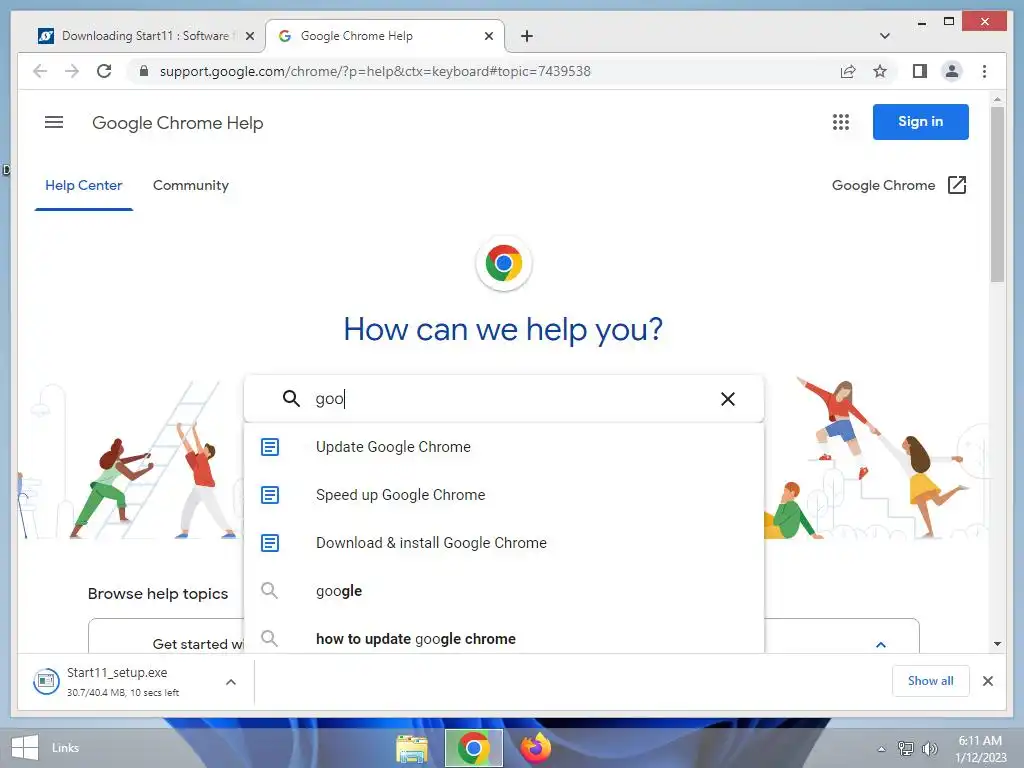Open network tray icon

pos(906,749)
